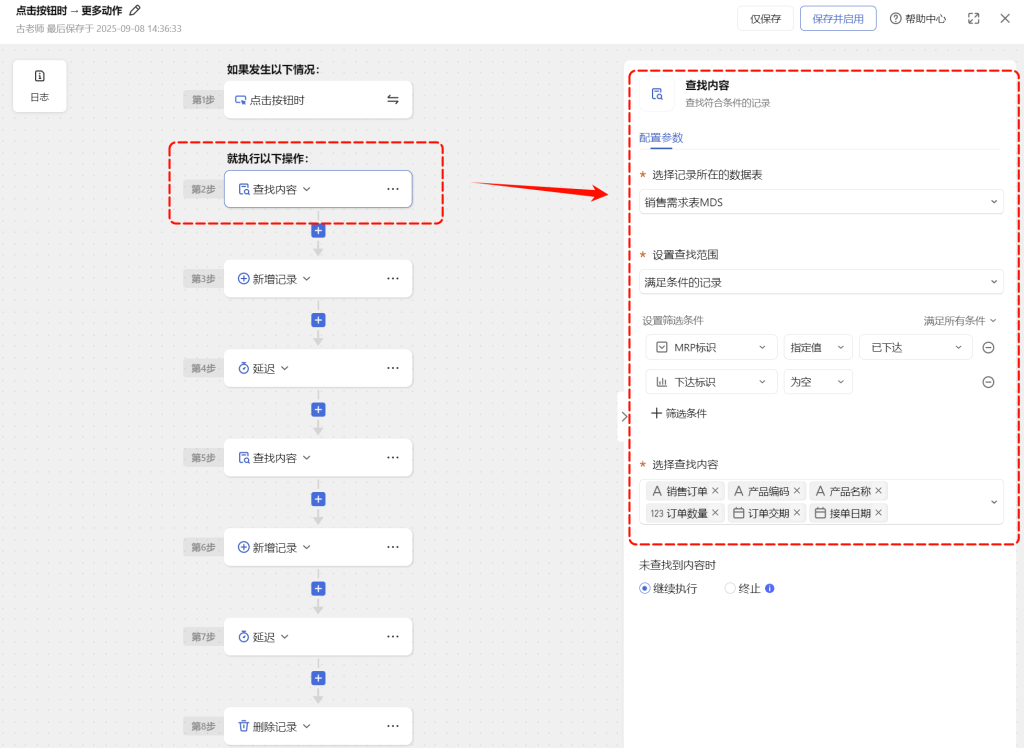The image size is (1024, 748).
Task: Select the 继续执行 radio option
Action: click(645, 589)
